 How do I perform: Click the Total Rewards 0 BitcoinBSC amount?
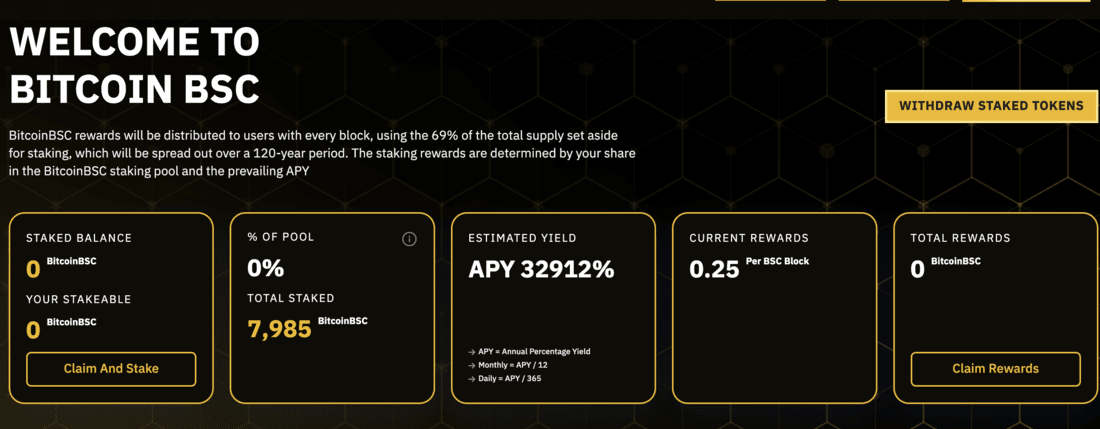pyautogui.click(x=946, y=267)
